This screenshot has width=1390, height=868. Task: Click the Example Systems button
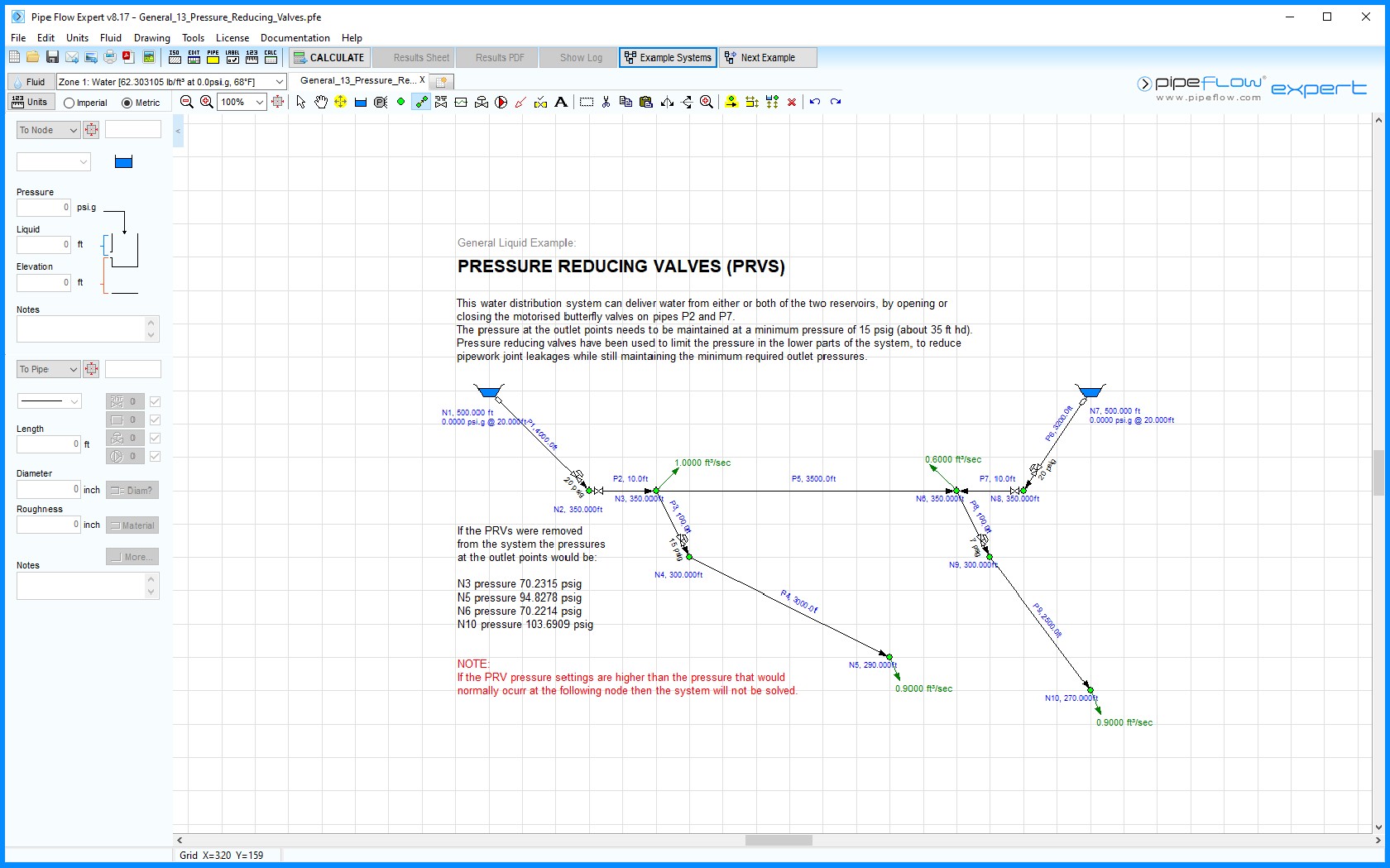668,58
